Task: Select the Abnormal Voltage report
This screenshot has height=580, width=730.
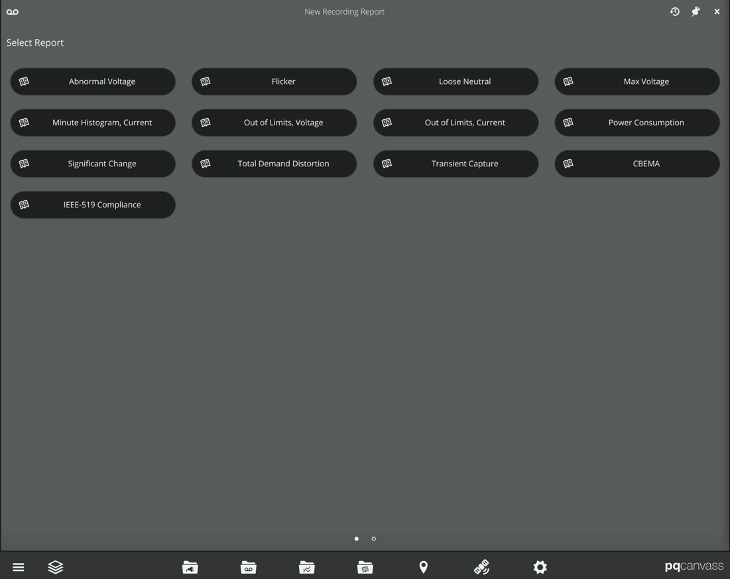Action: (93, 82)
